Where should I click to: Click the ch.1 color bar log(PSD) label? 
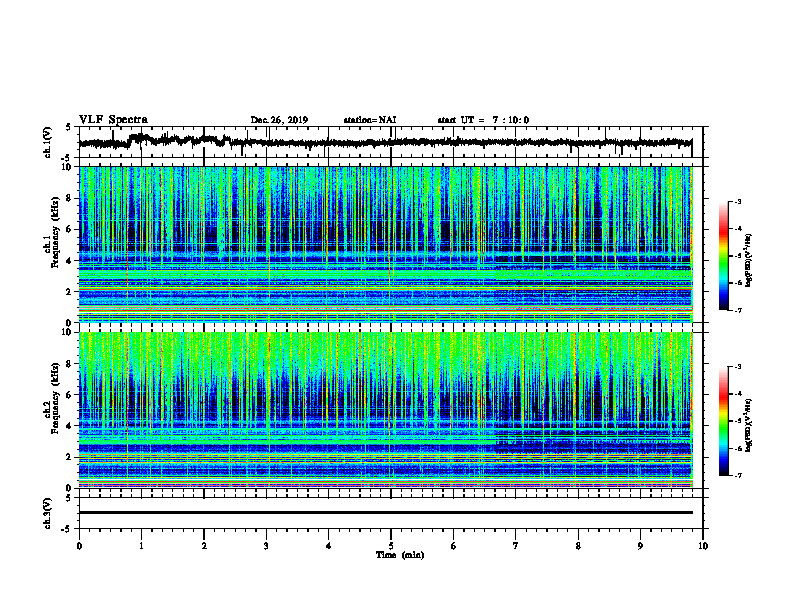[x=749, y=260]
